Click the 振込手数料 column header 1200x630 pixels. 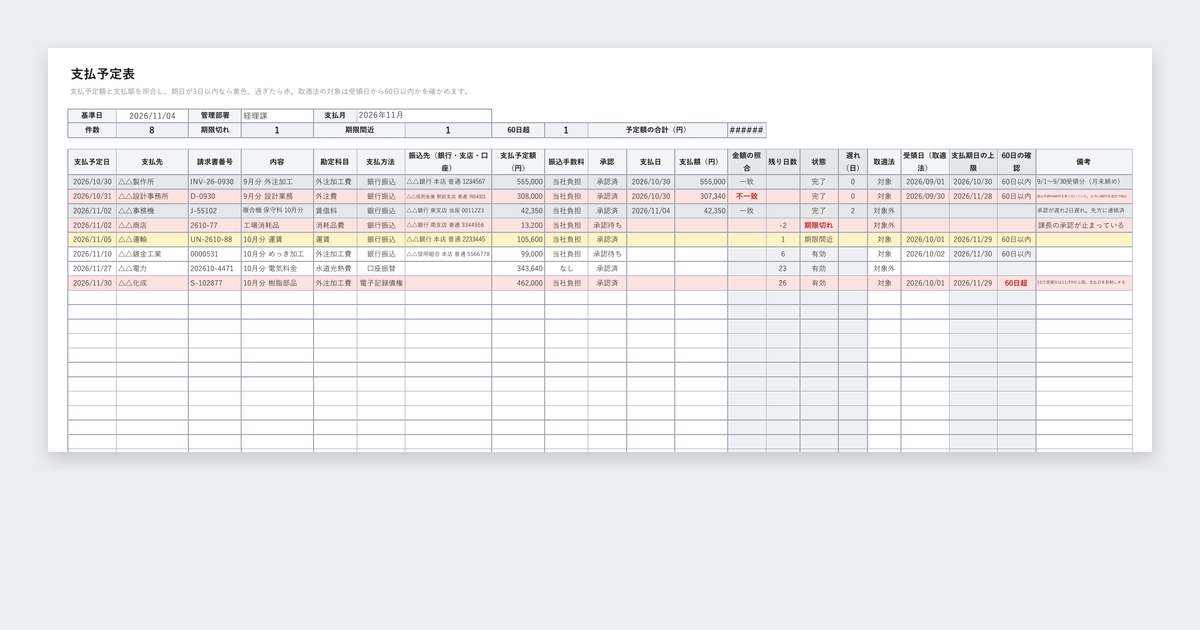click(566, 161)
